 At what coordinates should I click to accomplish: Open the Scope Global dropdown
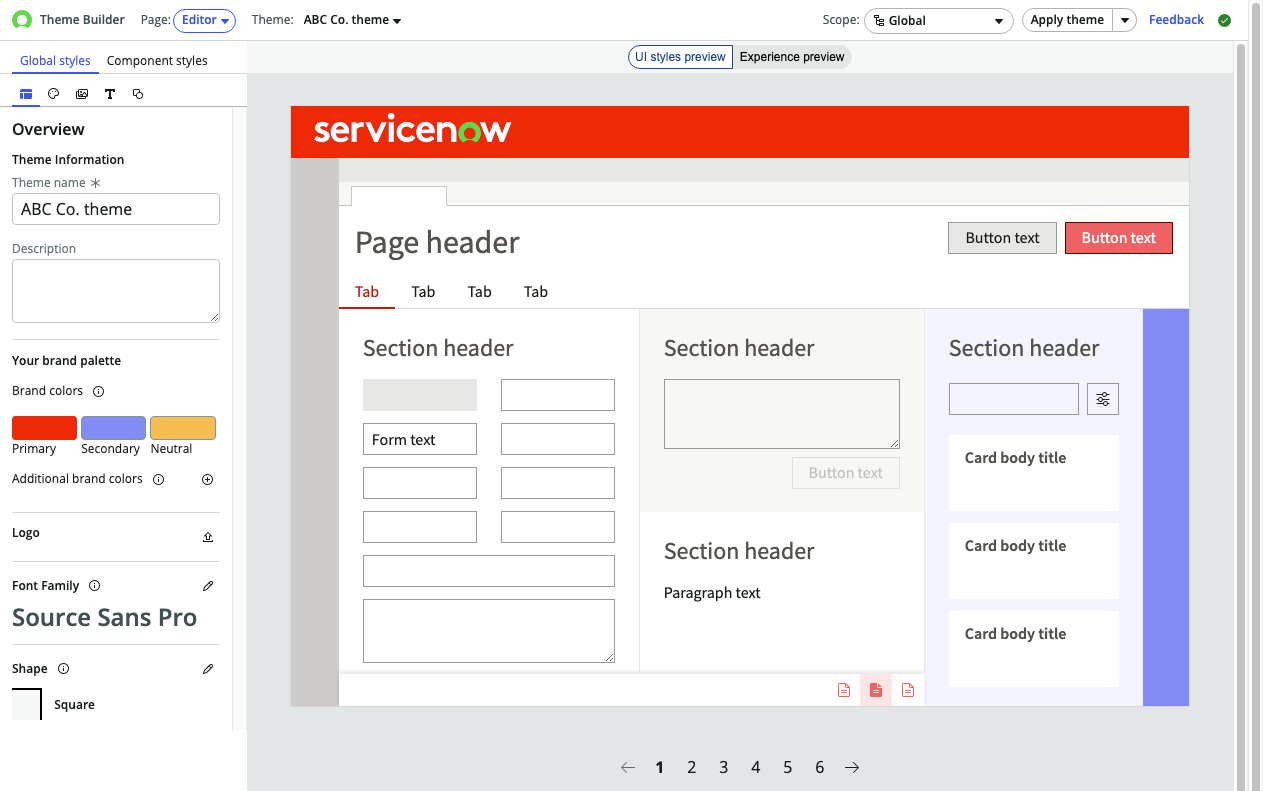point(937,20)
